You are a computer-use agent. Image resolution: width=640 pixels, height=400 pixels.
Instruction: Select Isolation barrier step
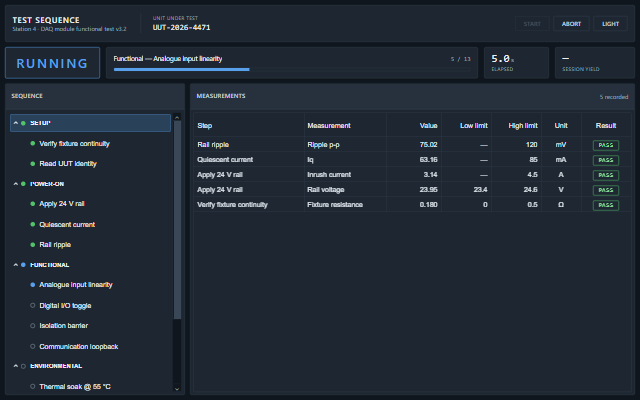pos(63,326)
